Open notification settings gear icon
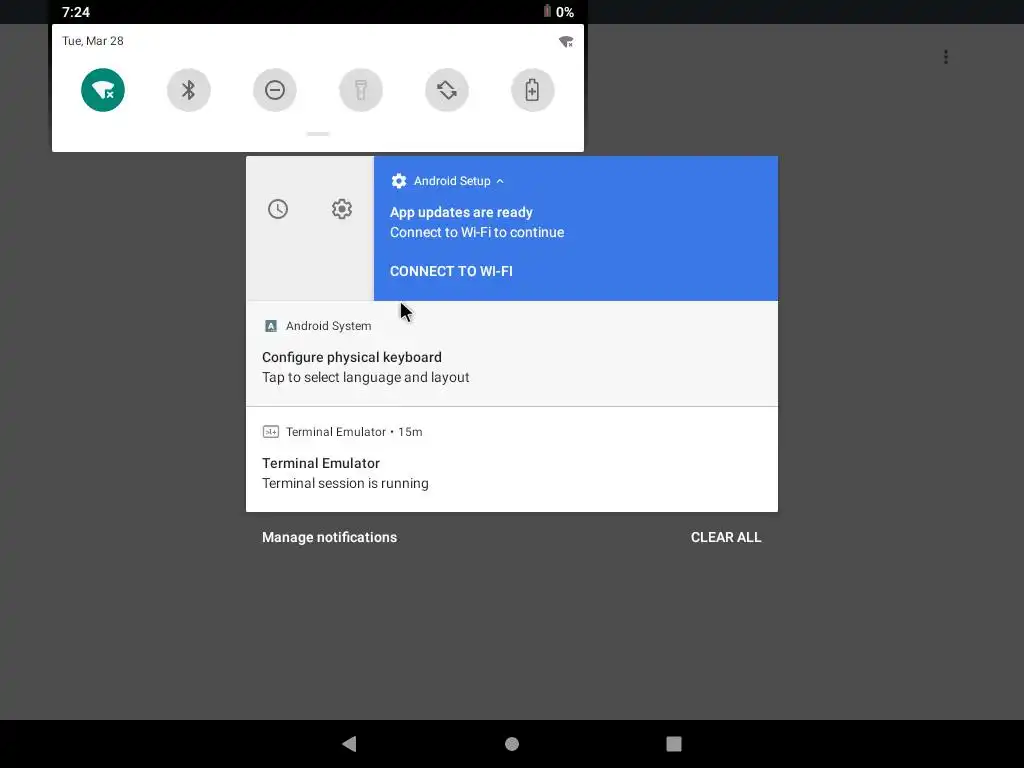The width and height of the screenshot is (1024, 768). 342,209
